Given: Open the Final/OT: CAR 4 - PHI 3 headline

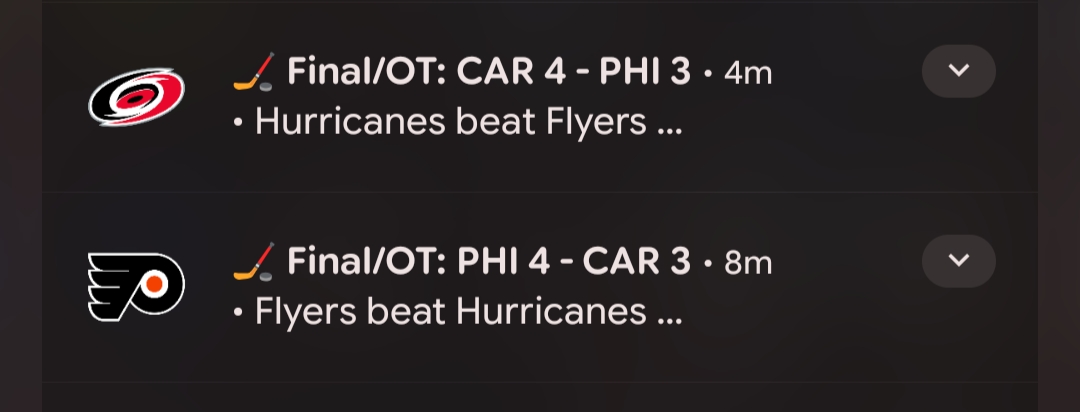Looking at the screenshot, I should coord(489,72).
